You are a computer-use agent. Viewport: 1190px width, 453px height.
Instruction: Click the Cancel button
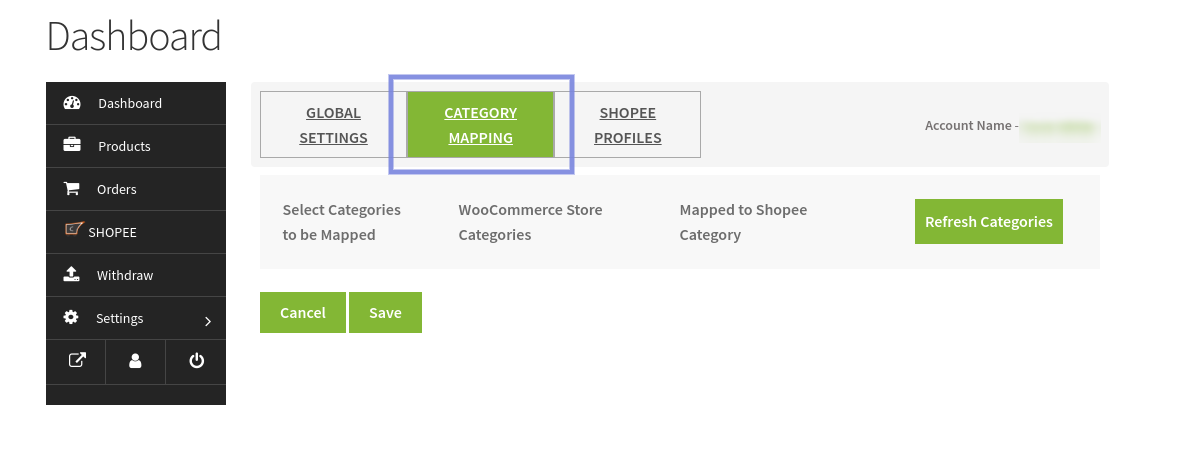[x=303, y=312]
